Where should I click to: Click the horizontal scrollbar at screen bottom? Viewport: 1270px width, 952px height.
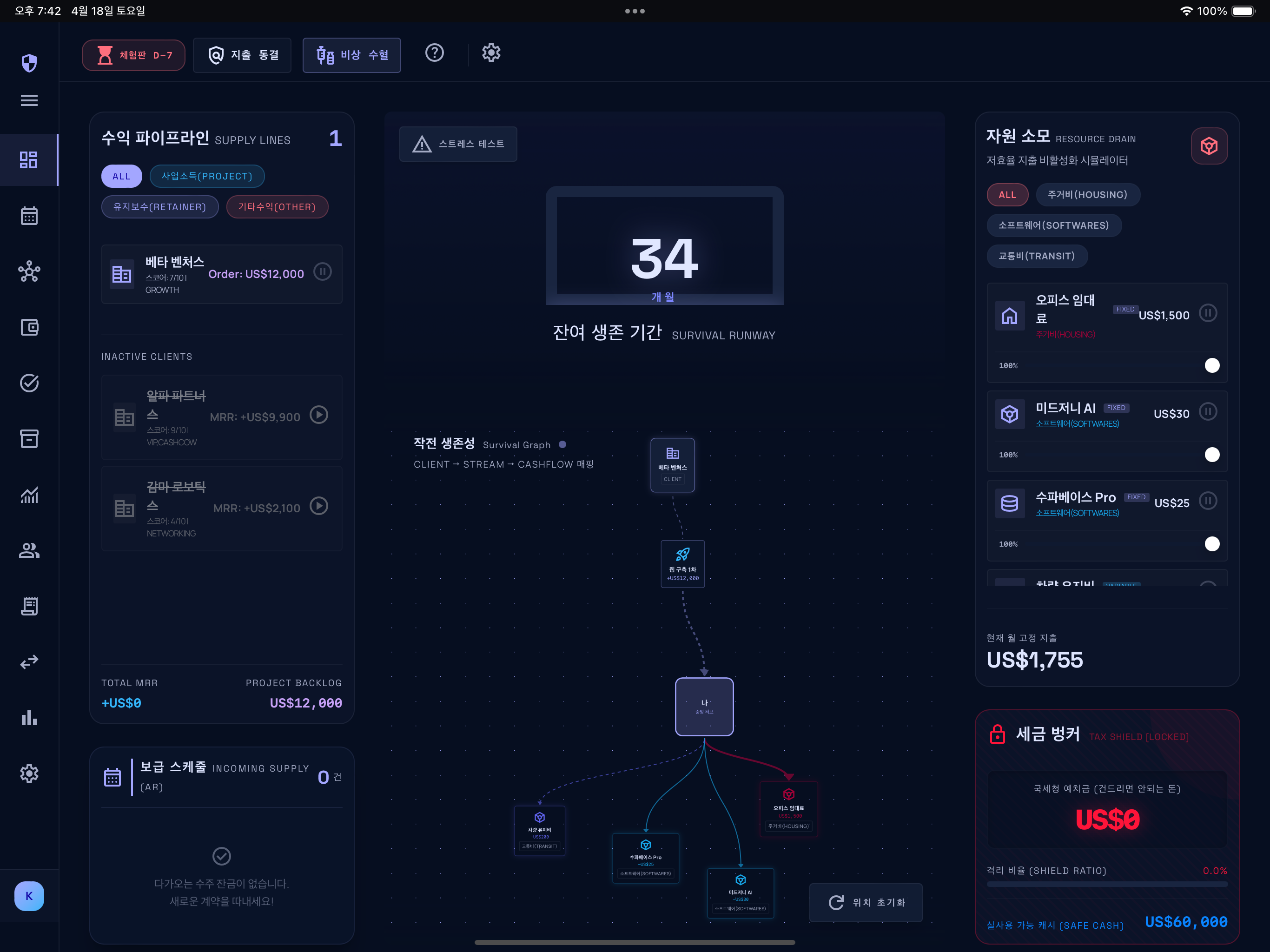tap(635, 942)
